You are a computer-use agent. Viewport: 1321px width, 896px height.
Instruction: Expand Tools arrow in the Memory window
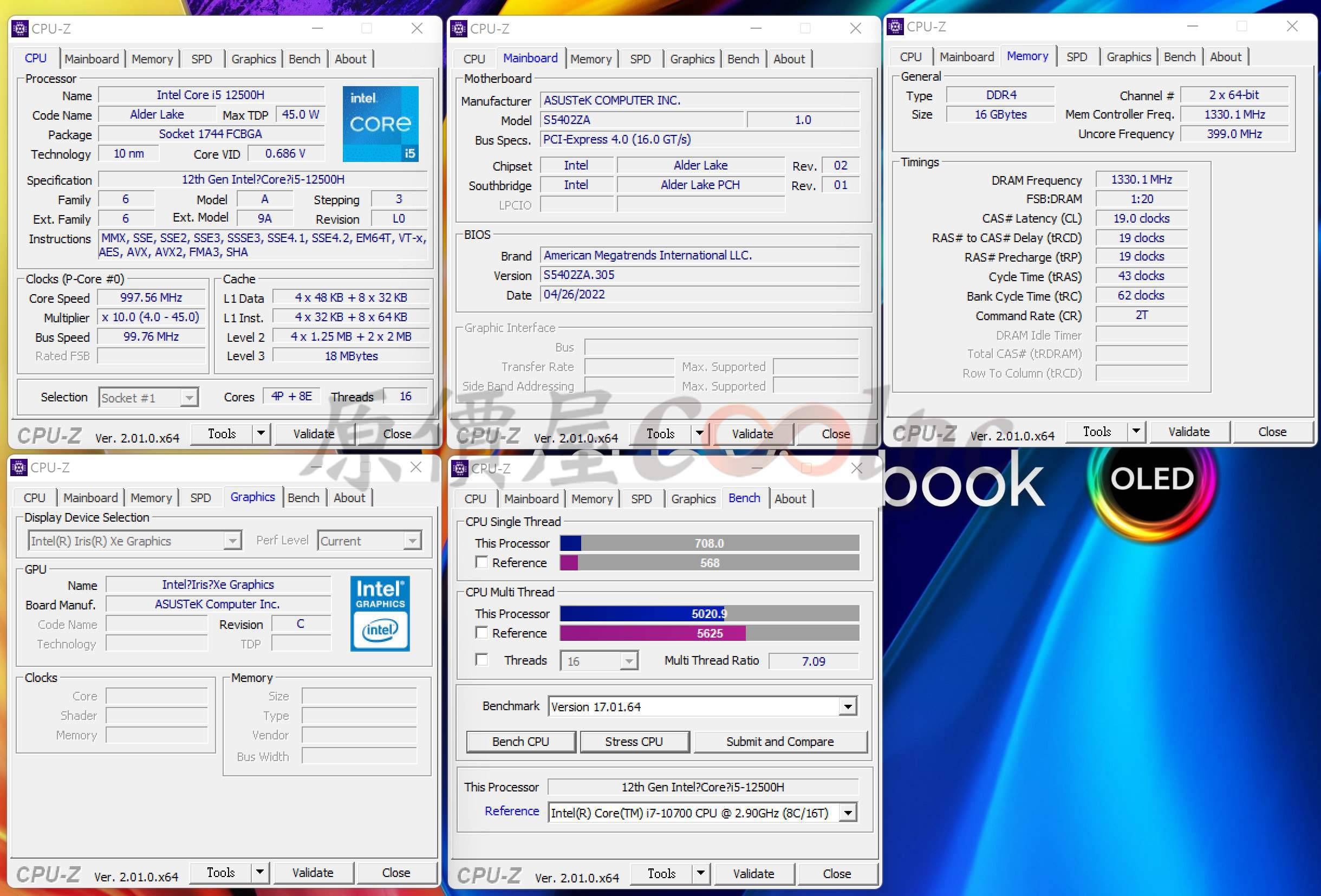pos(1136,432)
